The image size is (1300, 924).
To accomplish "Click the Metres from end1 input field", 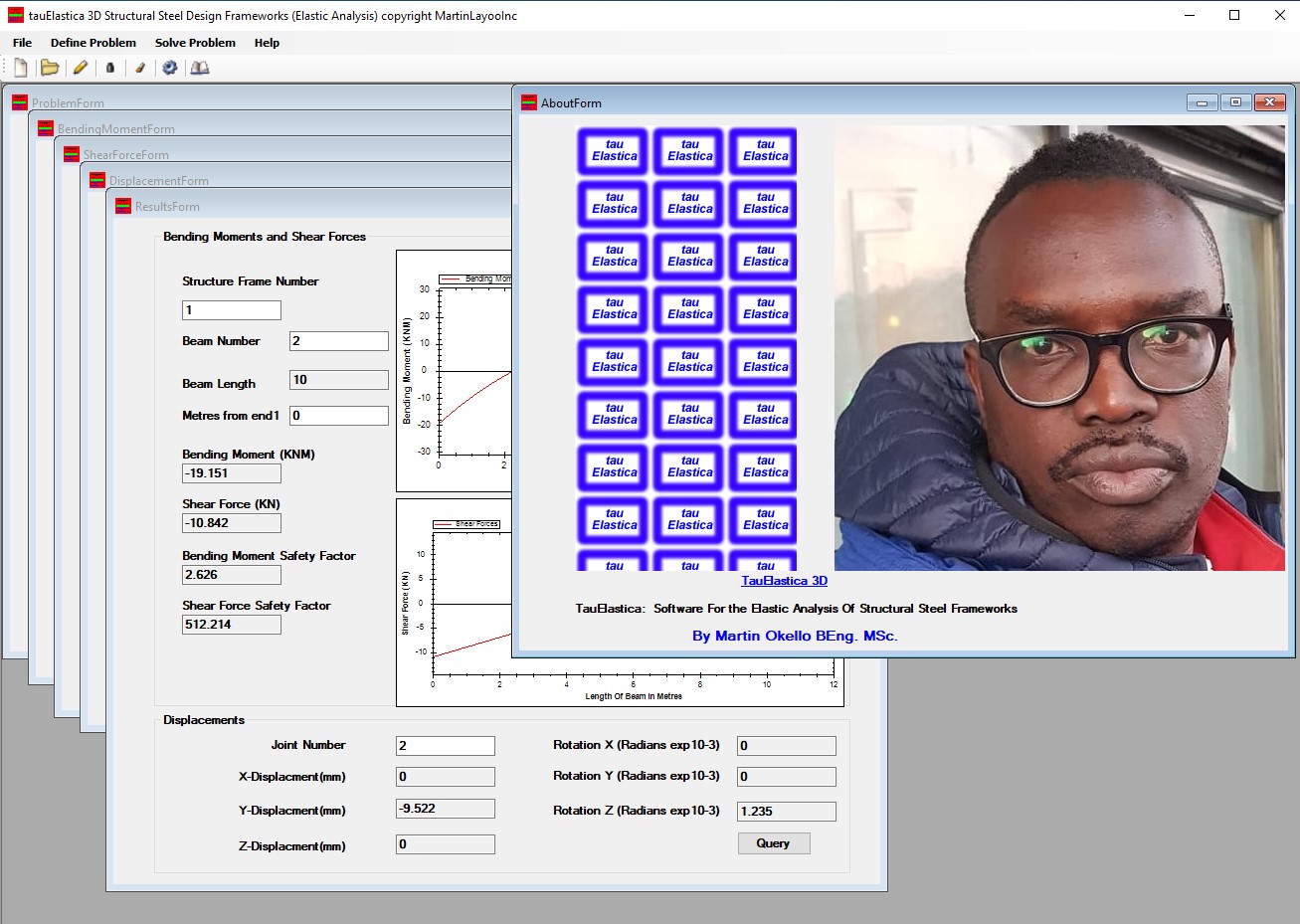I will 339,416.
